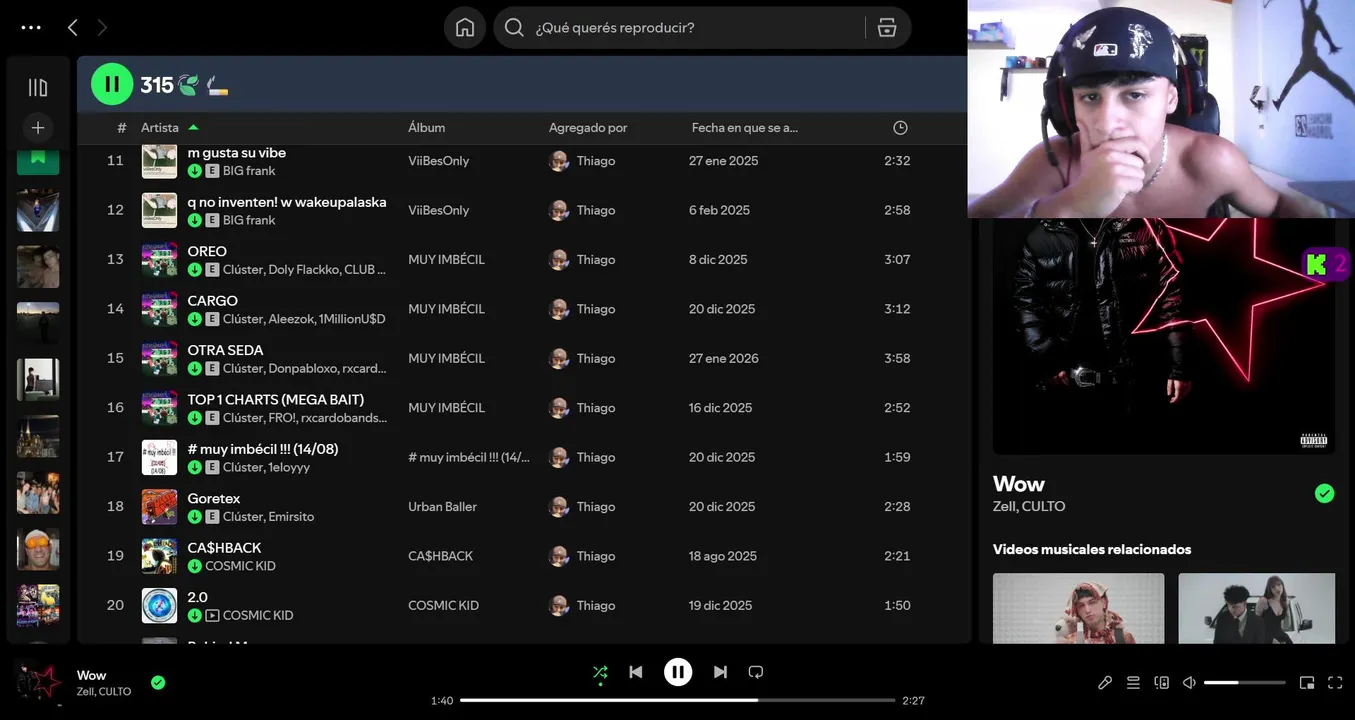Open ViiBesOnly album in row 11

click(x=438, y=161)
